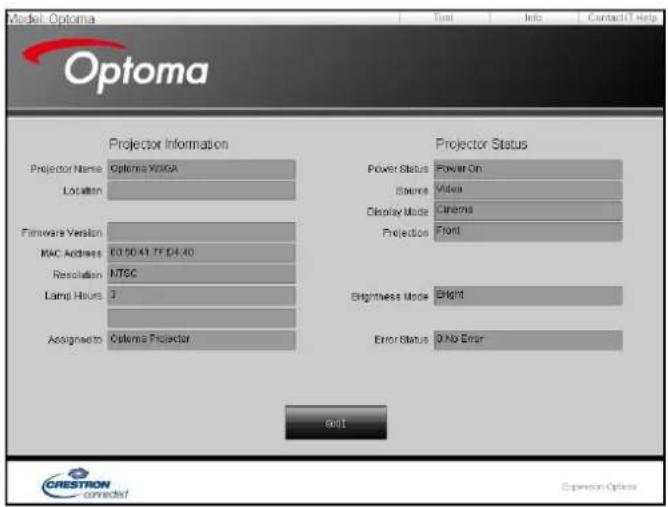Image resolution: width=668 pixels, height=507 pixels.
Task: Click the Projector Name field
Action: click(x=201, y=169)
